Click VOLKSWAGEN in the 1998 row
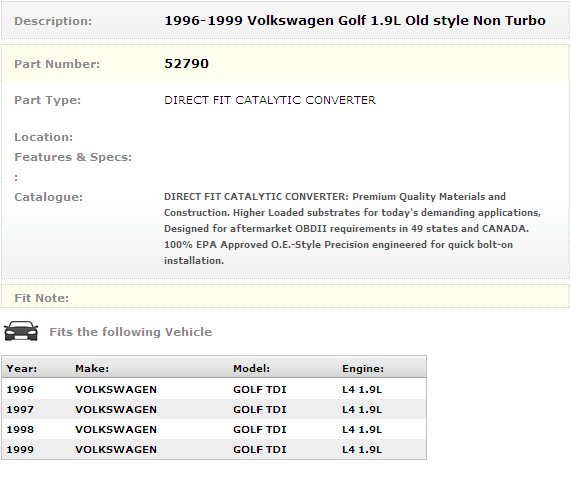Screen dimensions: 570x486 116,430
